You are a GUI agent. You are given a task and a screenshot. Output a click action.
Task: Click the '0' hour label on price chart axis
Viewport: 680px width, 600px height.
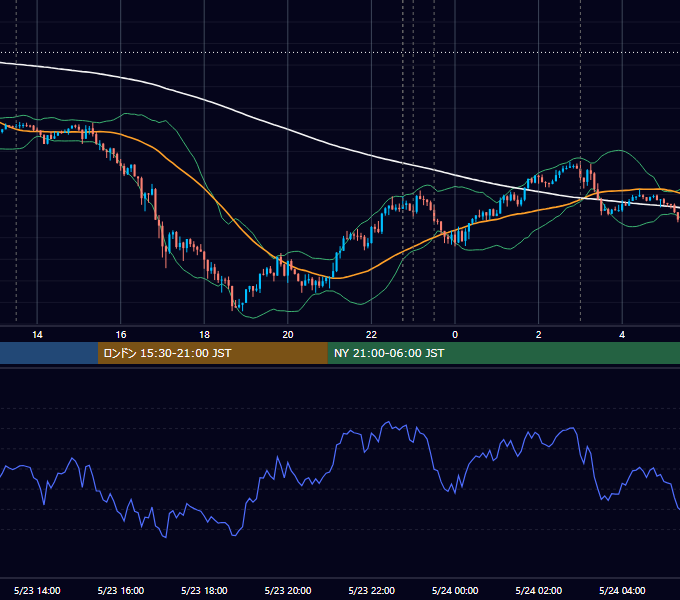(x=455, y=335)
